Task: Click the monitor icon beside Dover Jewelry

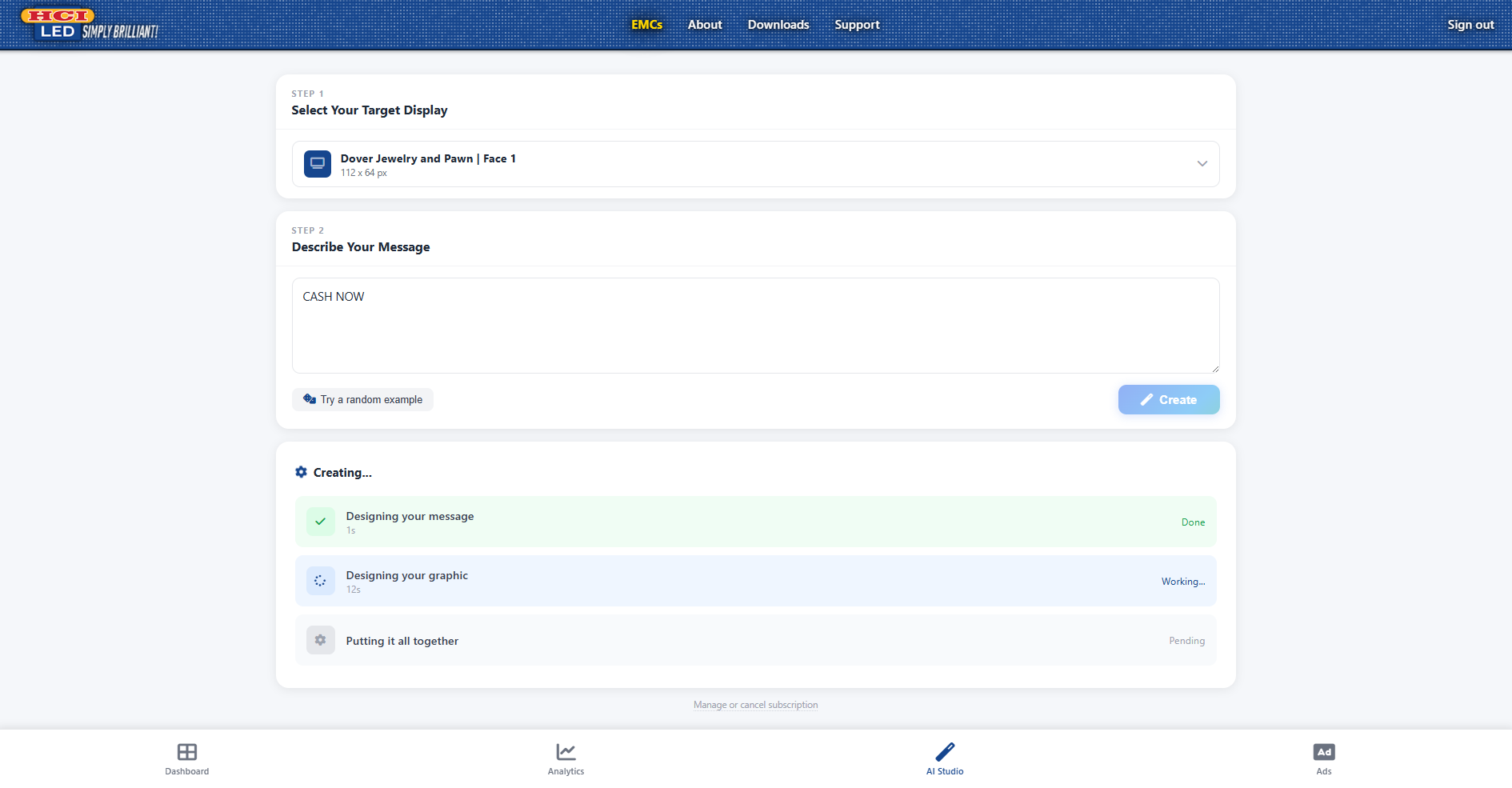Action: tap(318, 164)
